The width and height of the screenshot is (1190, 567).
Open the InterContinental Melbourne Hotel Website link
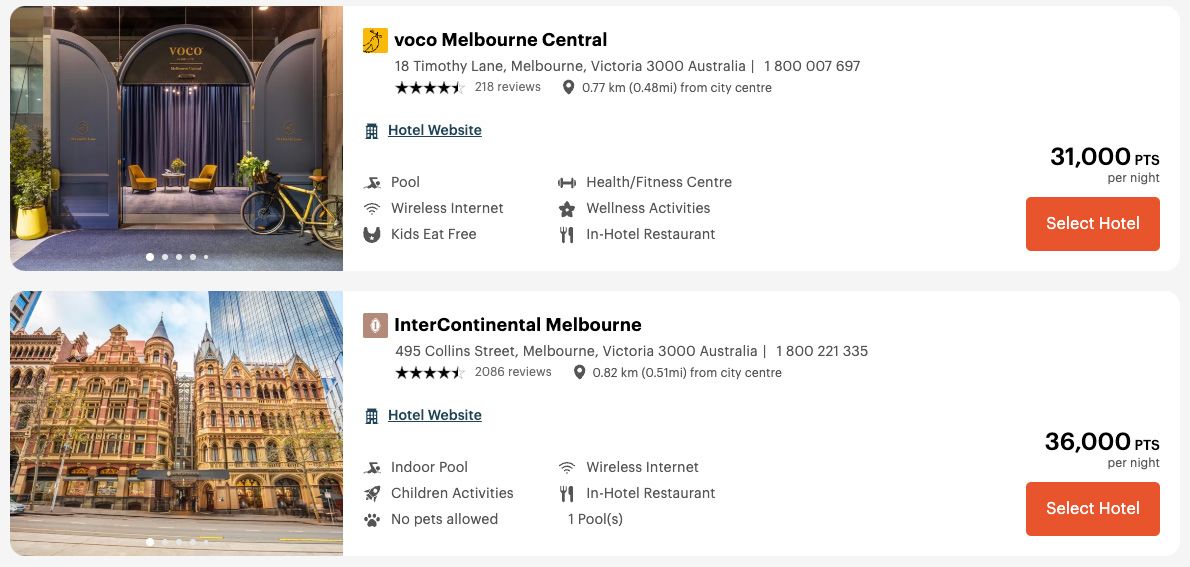(x=434, y=415)
